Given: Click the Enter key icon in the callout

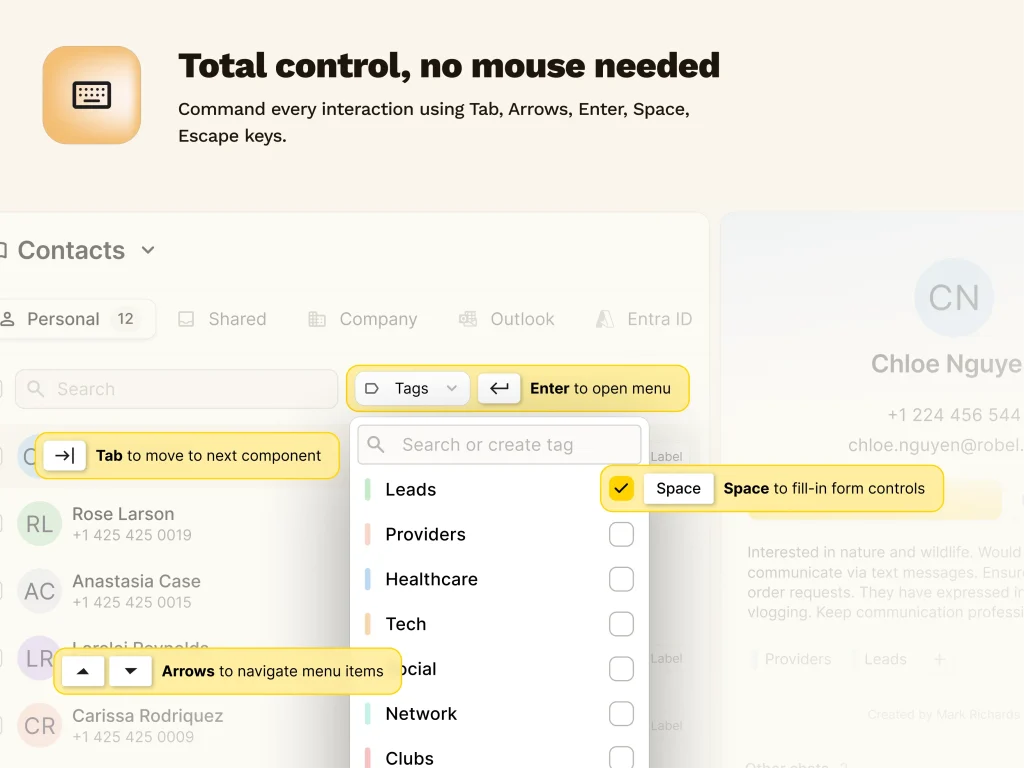Looking at the screenshot, I should click(499, 388).
